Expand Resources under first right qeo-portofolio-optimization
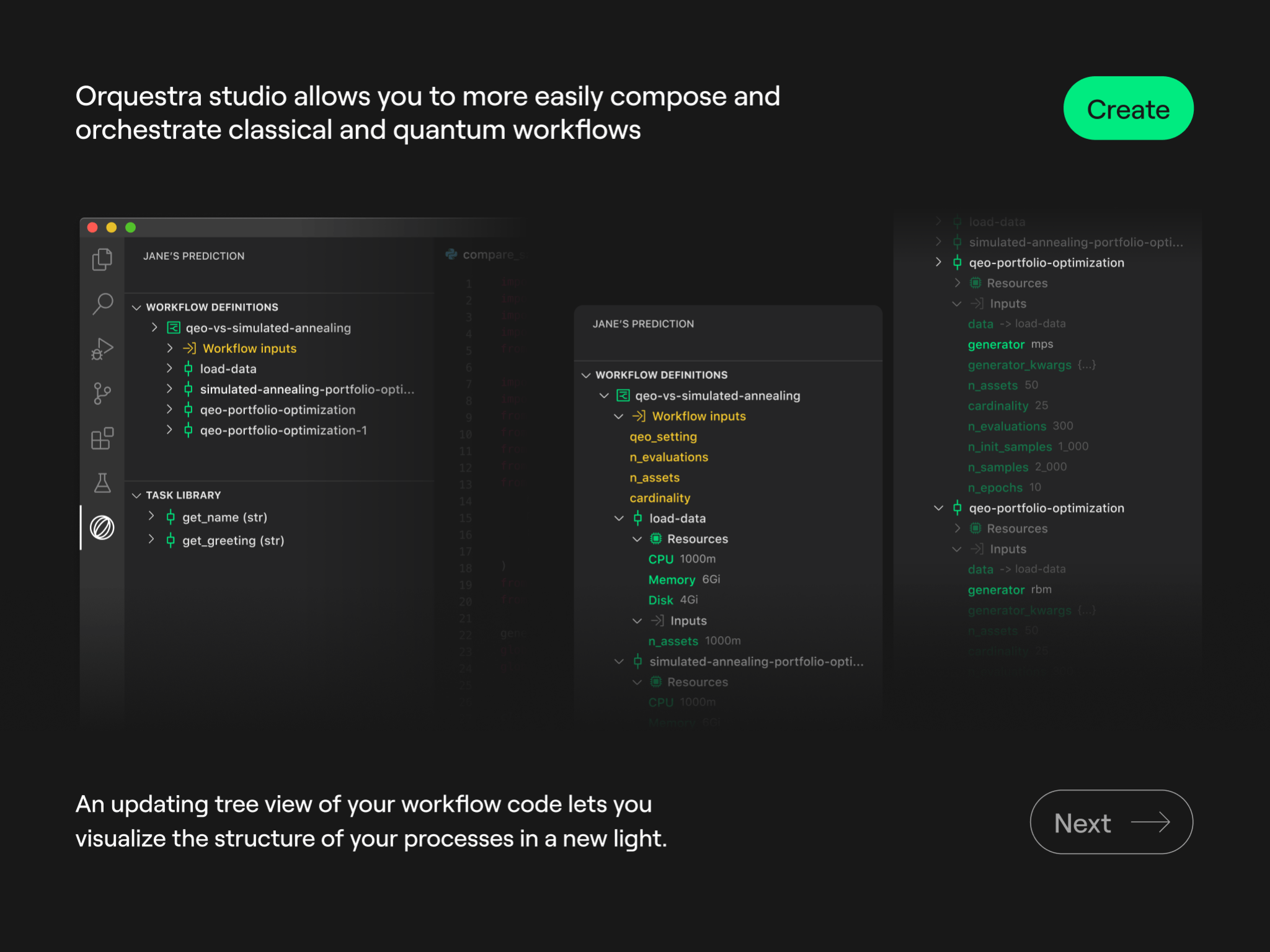Screen dimensions: 1270x952 tap(957, 283)
